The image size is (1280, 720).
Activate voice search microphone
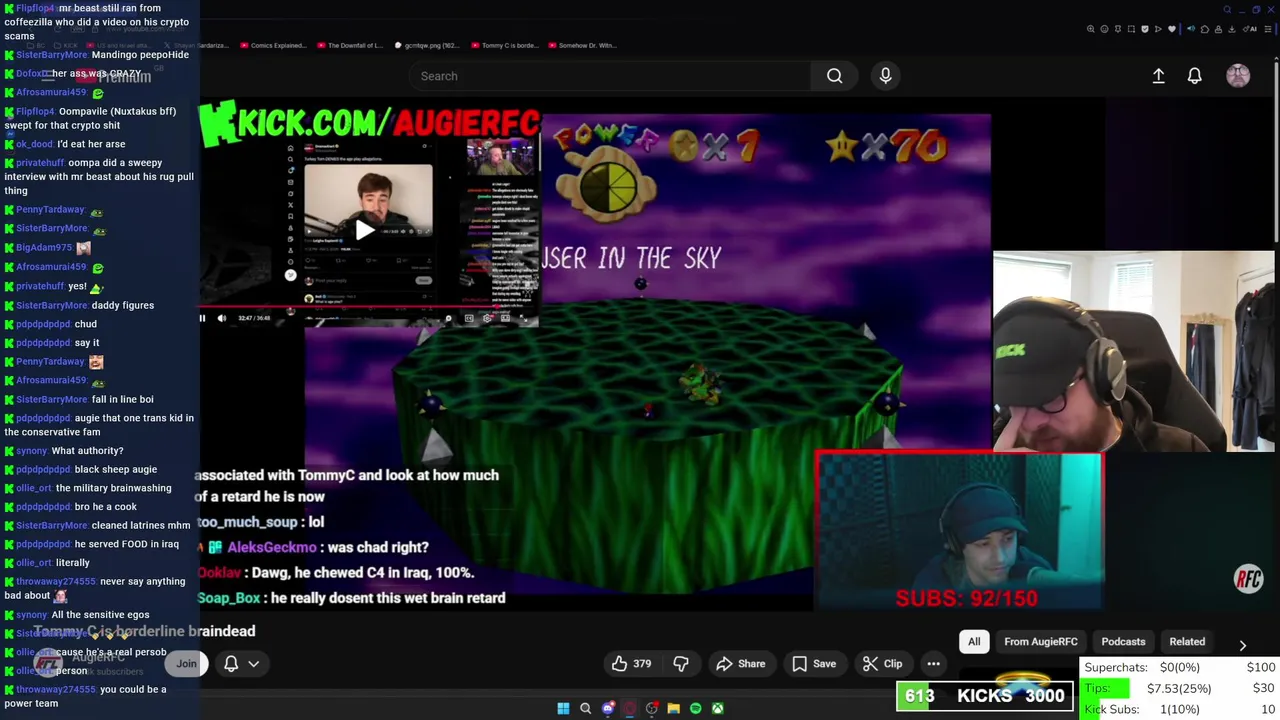[885, 76]
